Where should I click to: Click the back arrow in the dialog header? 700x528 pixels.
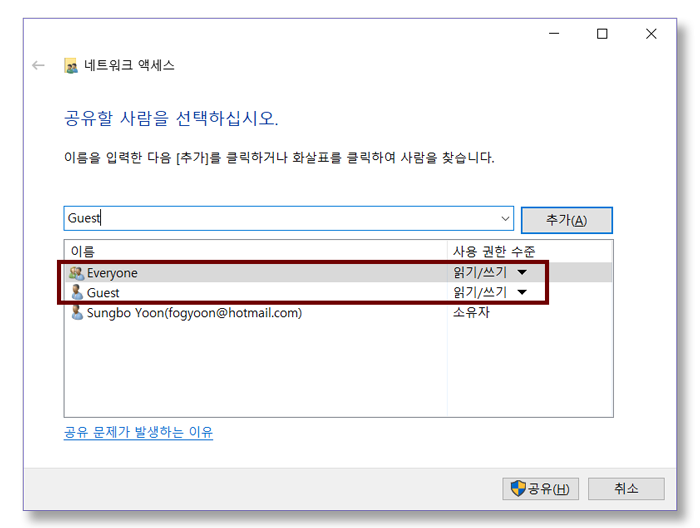tap(39, 65)
